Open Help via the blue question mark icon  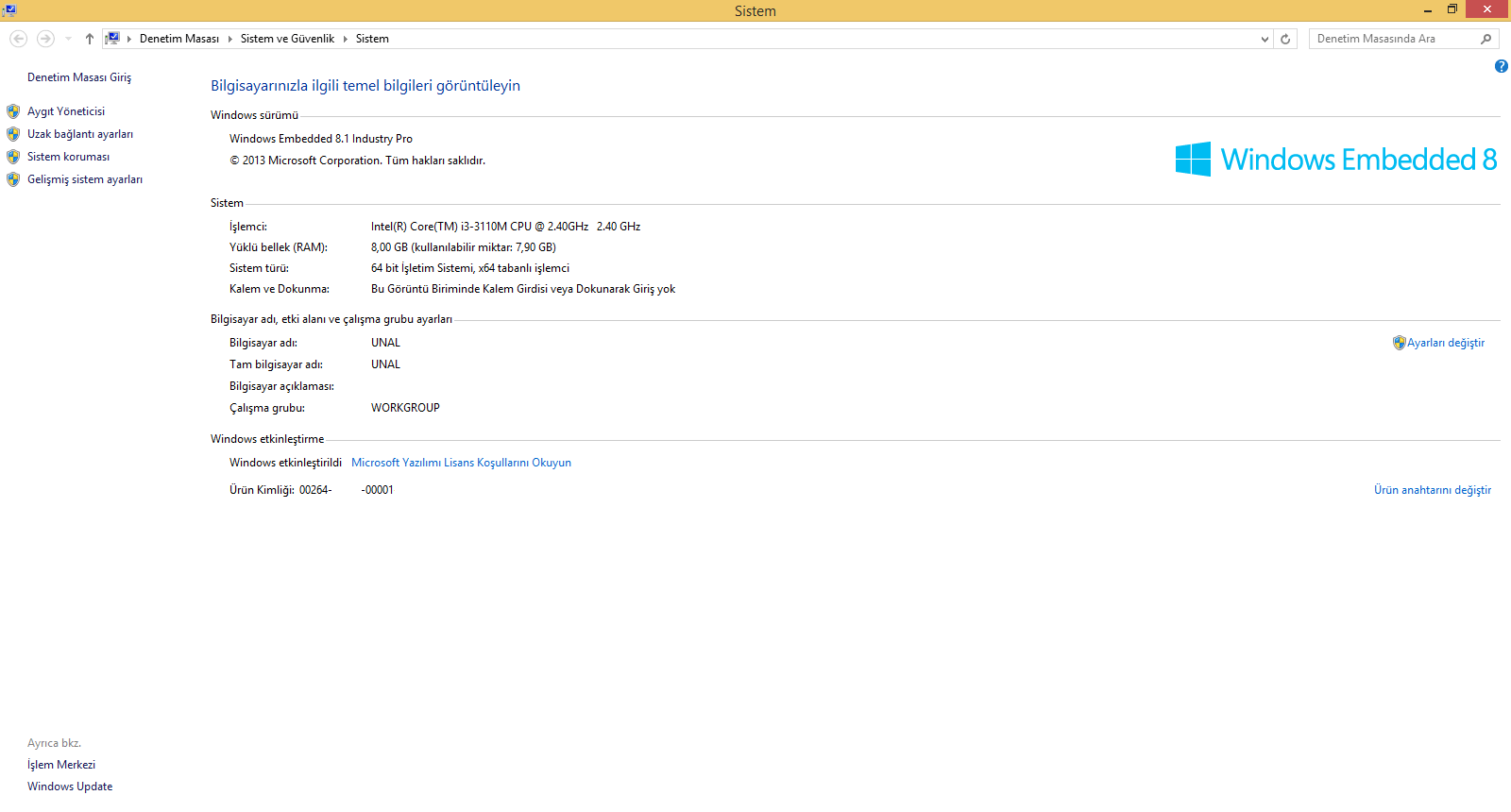coord(1502,66)
